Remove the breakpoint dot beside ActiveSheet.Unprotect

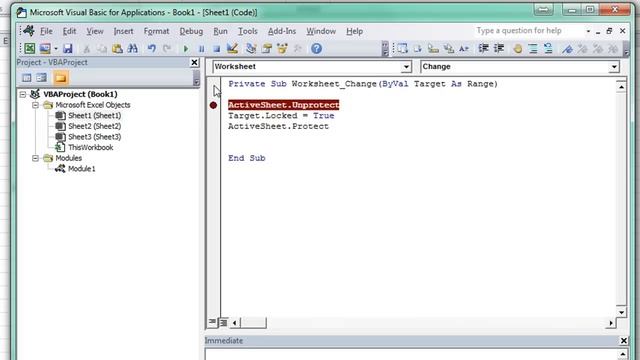tap(213, 105)
